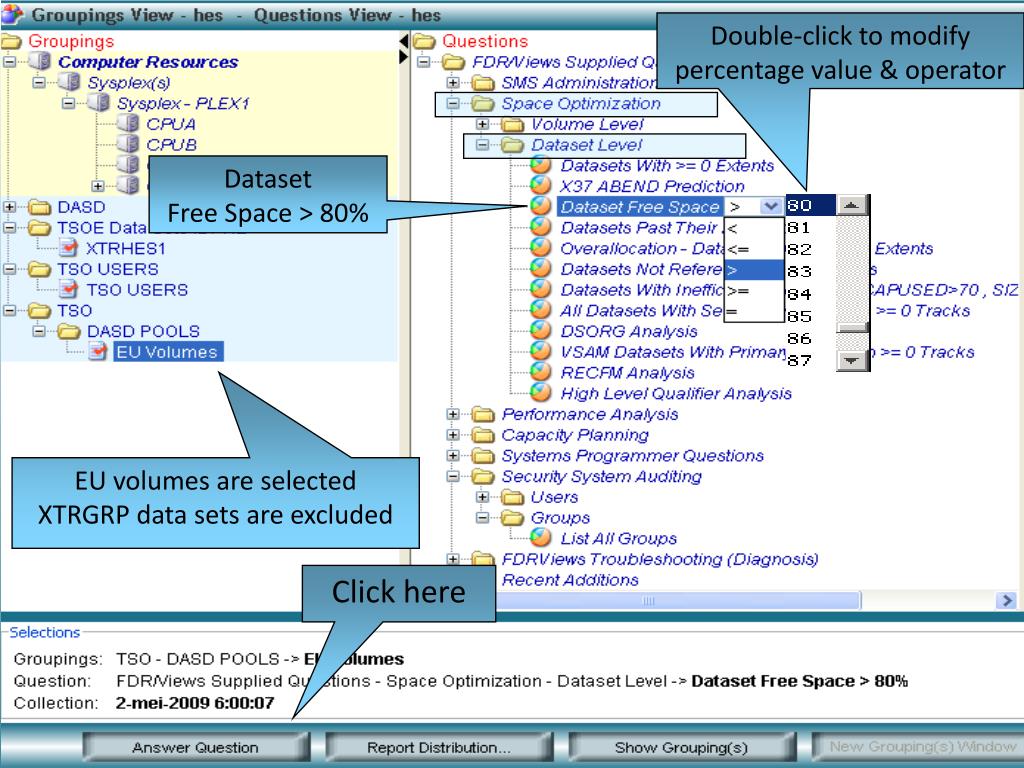Click the DASD POOLS folder icon

point(69,331)
